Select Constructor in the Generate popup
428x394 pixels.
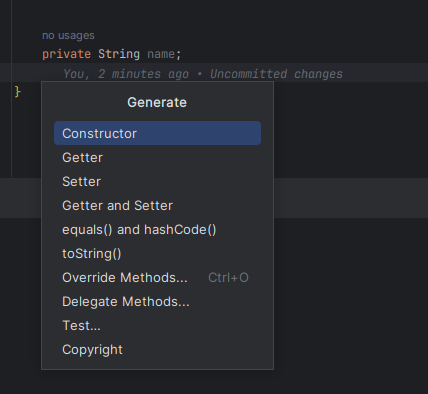[x=157, y=133]
